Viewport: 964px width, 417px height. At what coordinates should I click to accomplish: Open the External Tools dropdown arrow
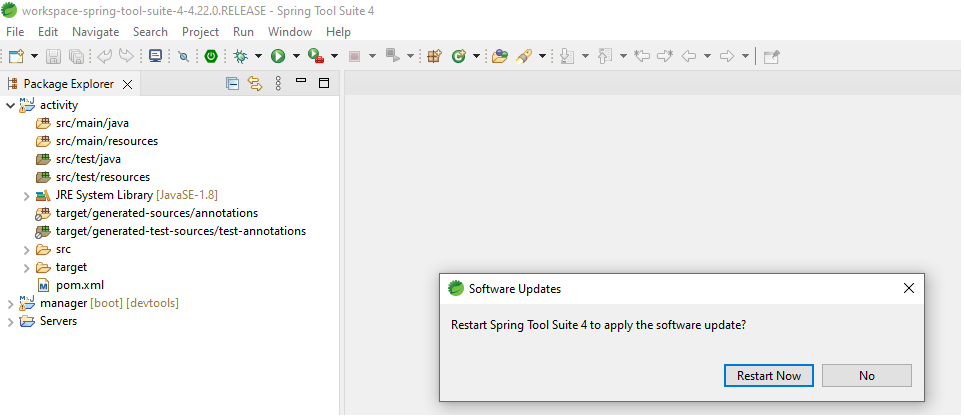(334, 56)
